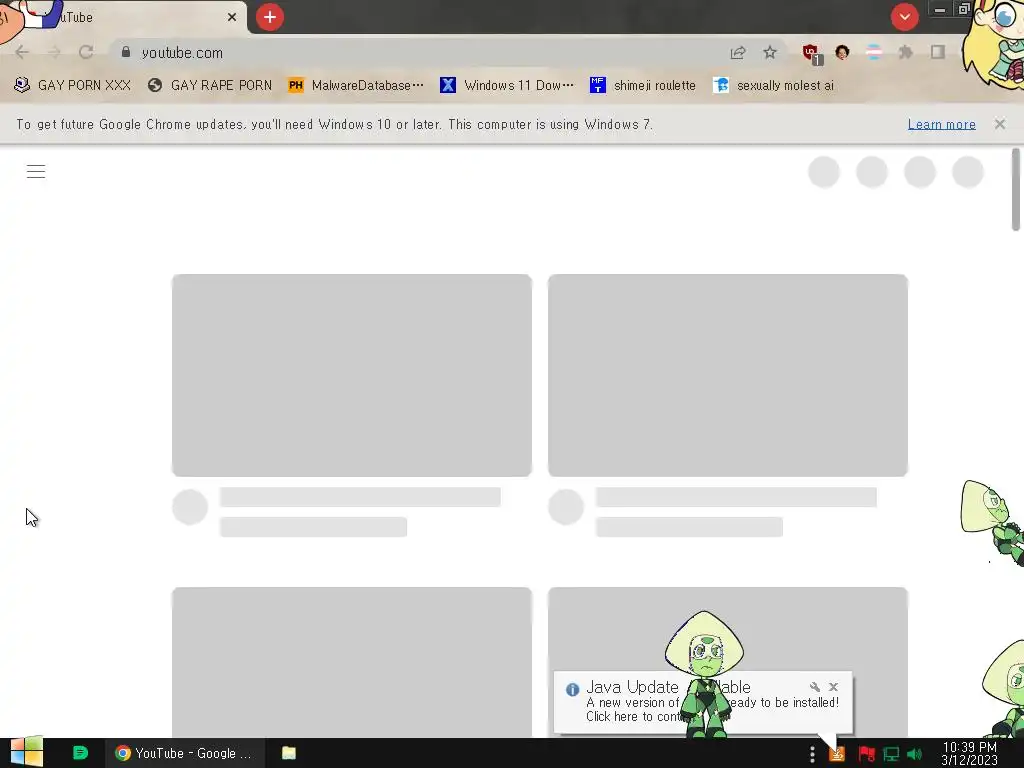Click the standing green Peridot desktop mascot

point(705,675)
